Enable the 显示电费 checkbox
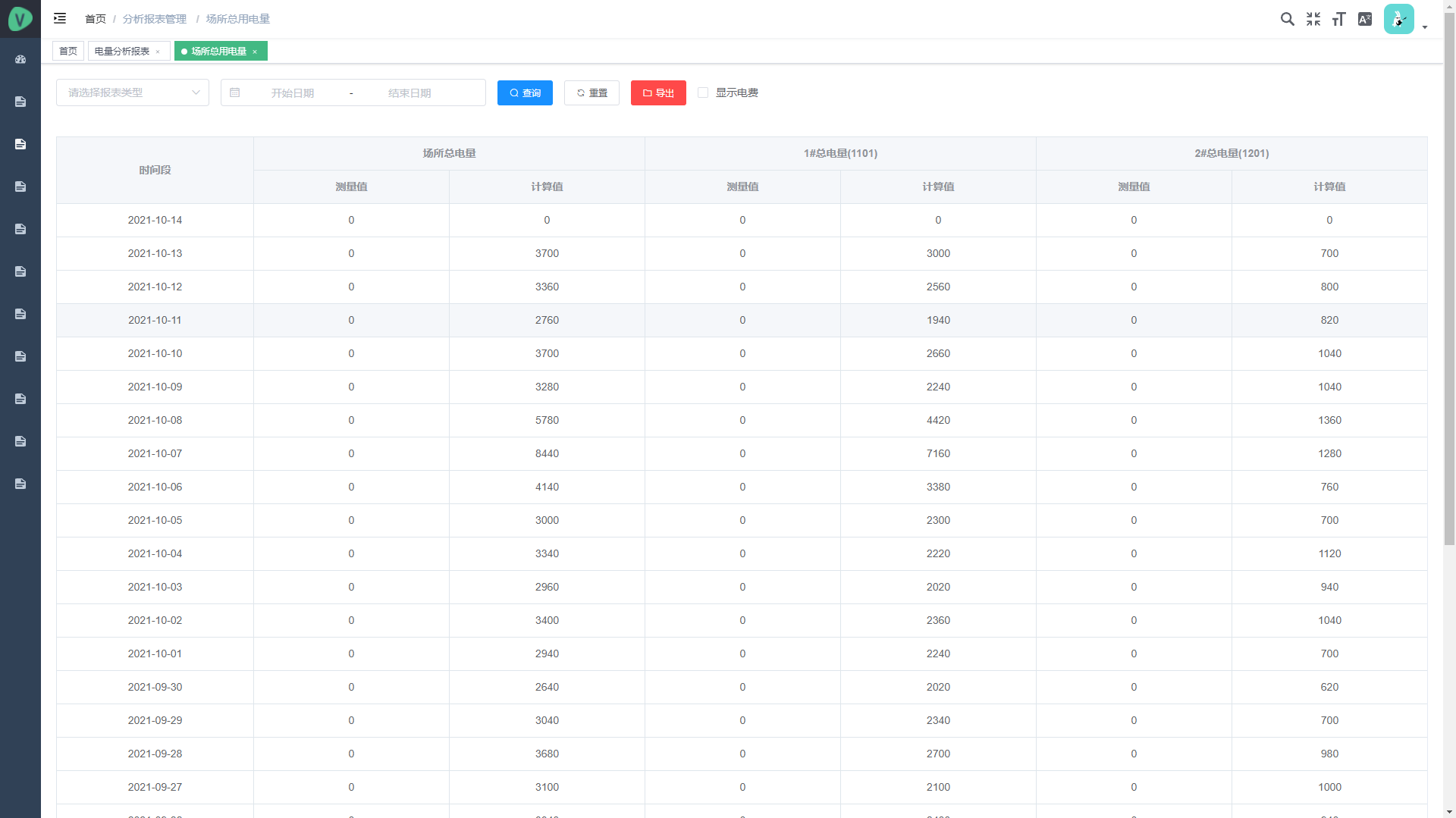The width and height of the screenshot is (1456, 818). (703, 92)
